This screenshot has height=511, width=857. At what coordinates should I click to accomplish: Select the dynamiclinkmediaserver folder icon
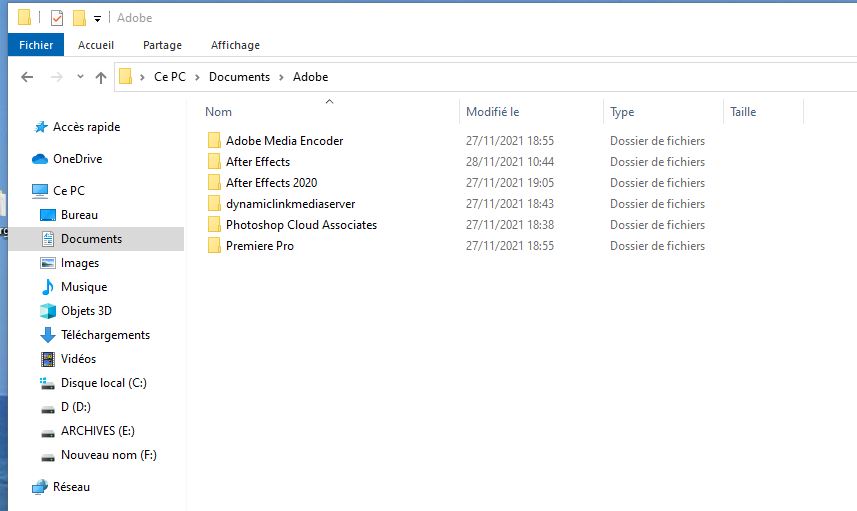pos(214,204)
